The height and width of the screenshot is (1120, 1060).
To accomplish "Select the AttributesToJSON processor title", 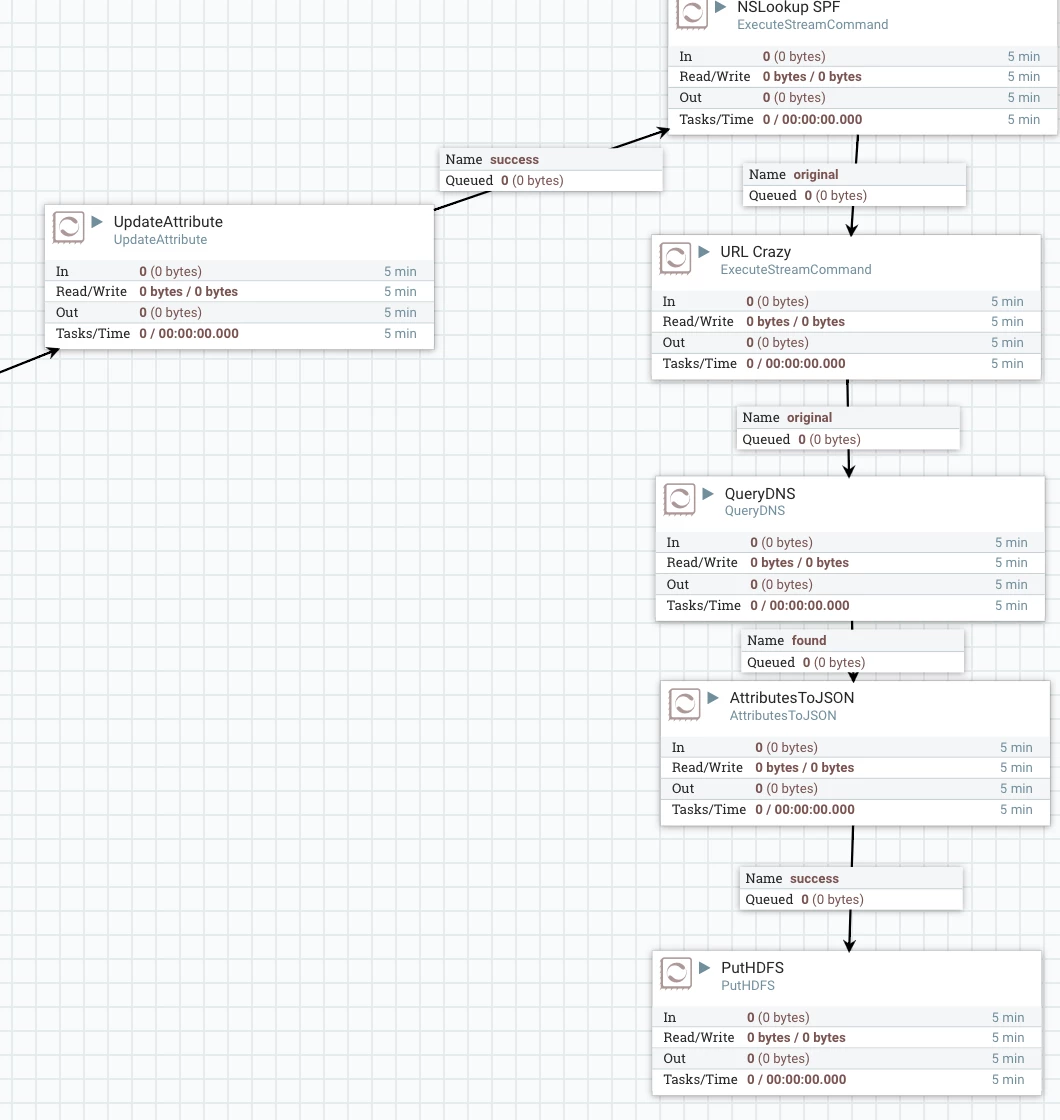I will 791,698.
